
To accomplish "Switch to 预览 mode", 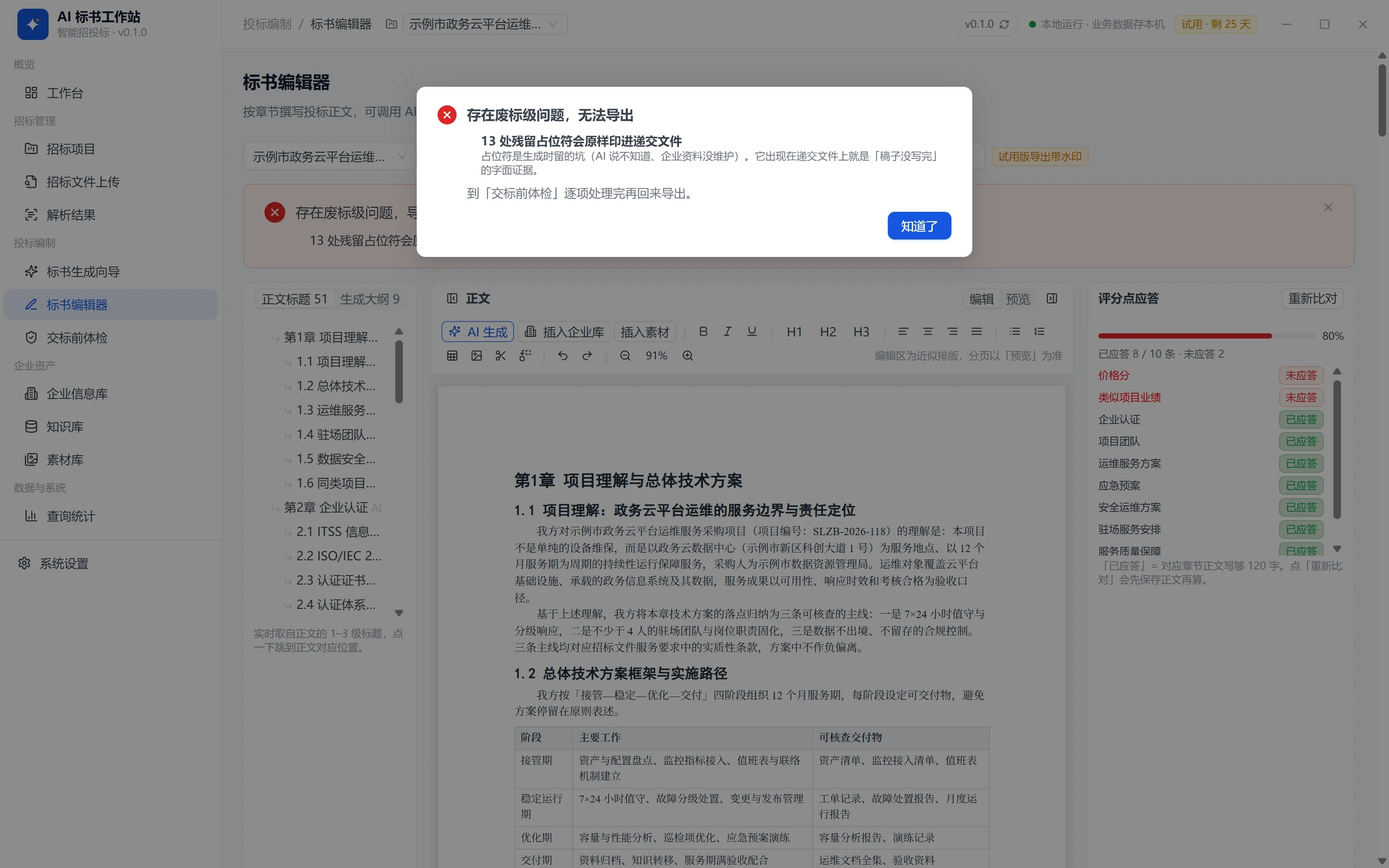I will [x=1017, y=299].
